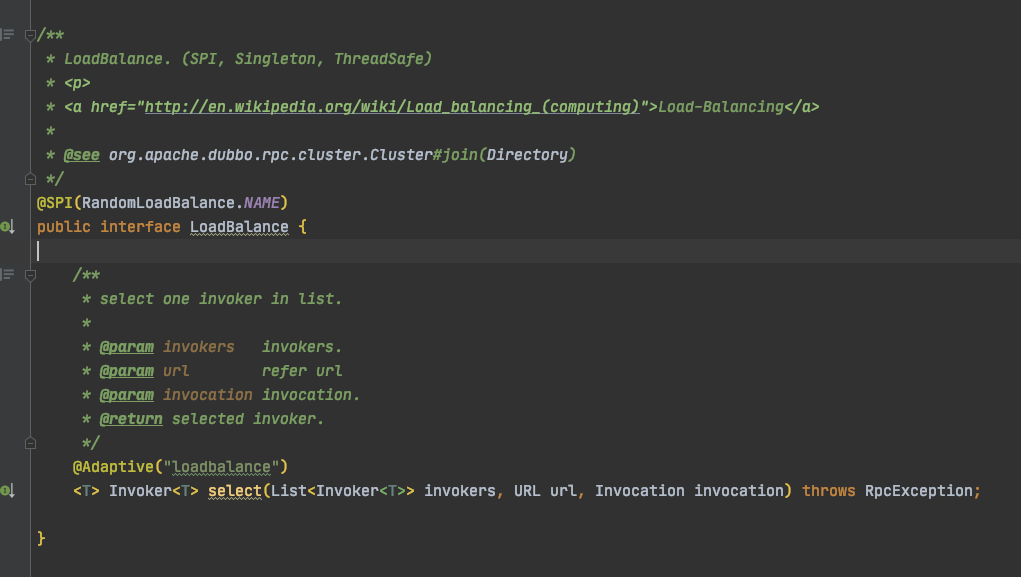Click the Load-Balancing anchor text
The image size is (1021, 577).
[721, 107]
